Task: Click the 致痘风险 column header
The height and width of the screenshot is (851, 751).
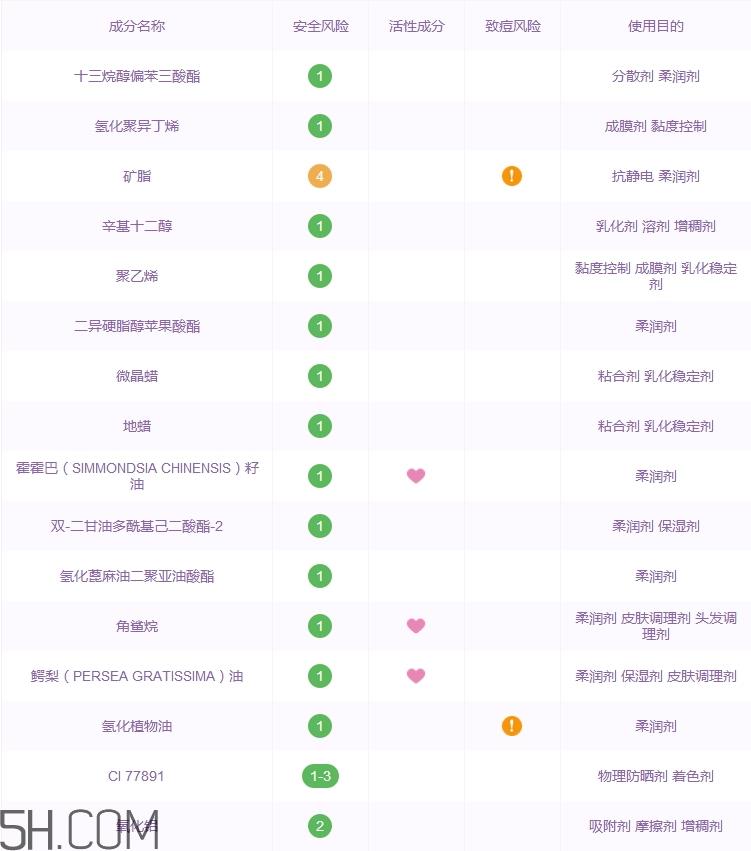Action: point(512,26)
